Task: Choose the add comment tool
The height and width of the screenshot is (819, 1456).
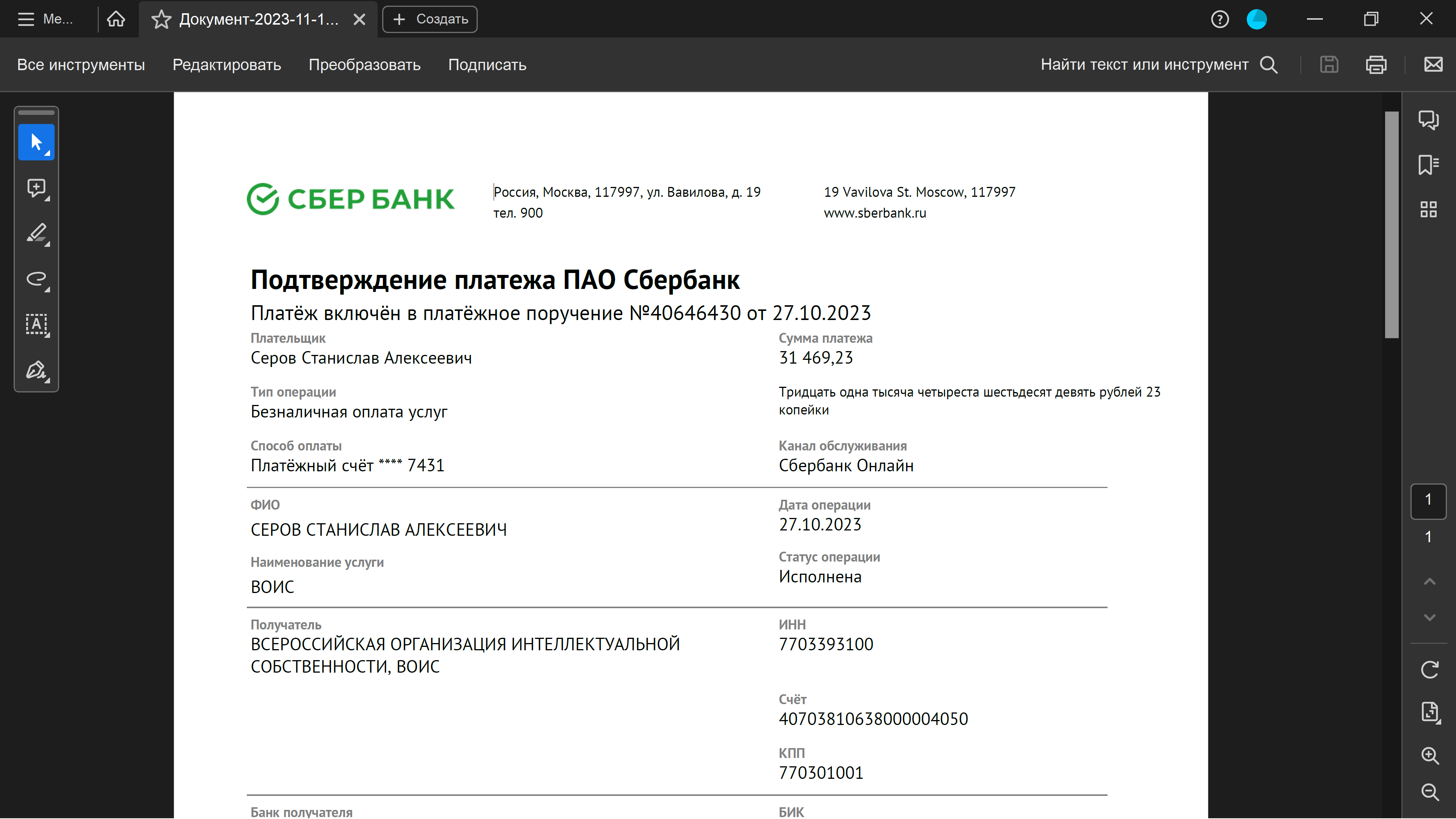Action: pyautogui.click(x=36, y=188)
